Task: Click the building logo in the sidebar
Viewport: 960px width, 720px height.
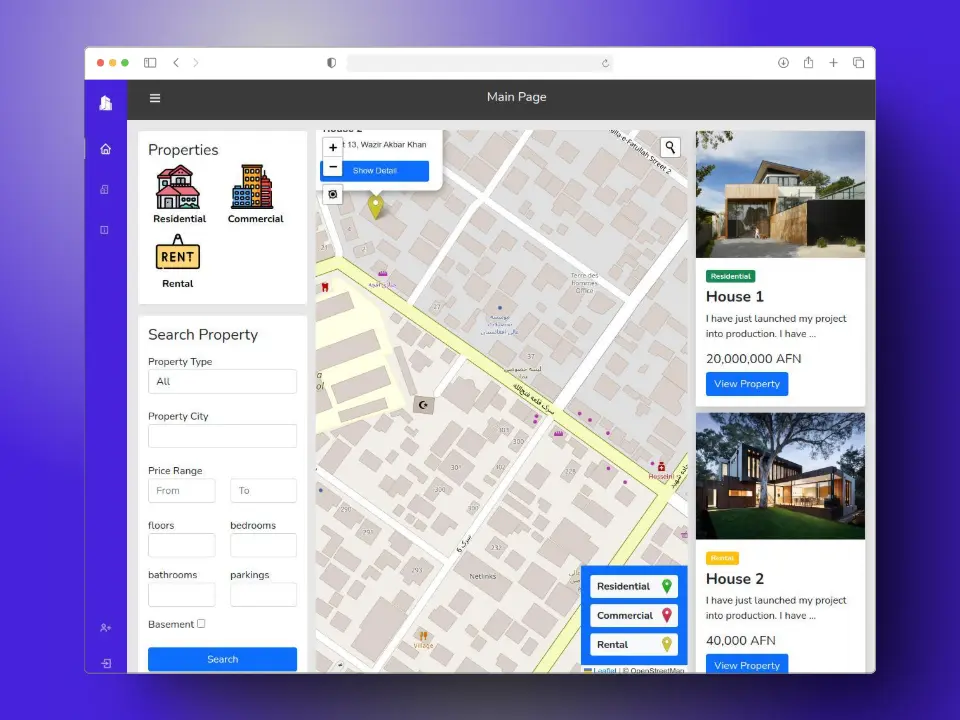Action: click(x=106, y=103)
